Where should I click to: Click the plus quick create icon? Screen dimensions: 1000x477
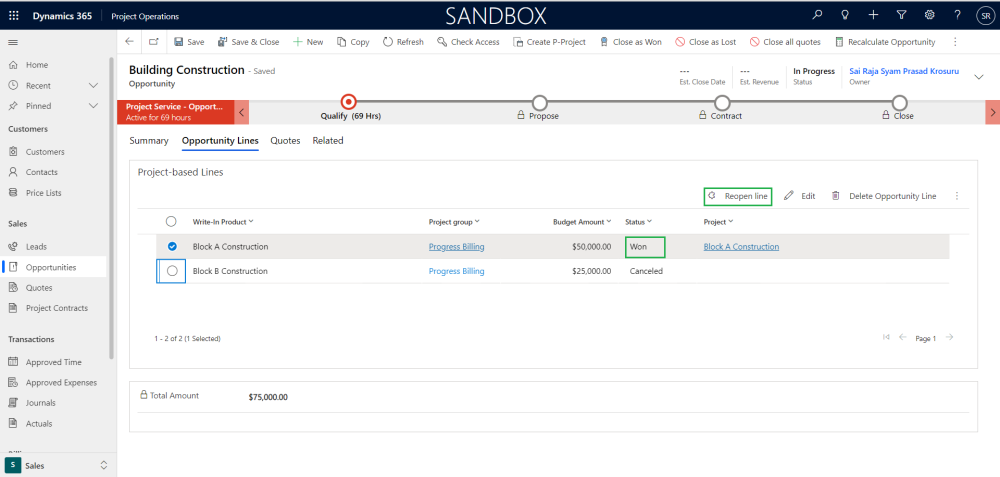tap(874, 15)
